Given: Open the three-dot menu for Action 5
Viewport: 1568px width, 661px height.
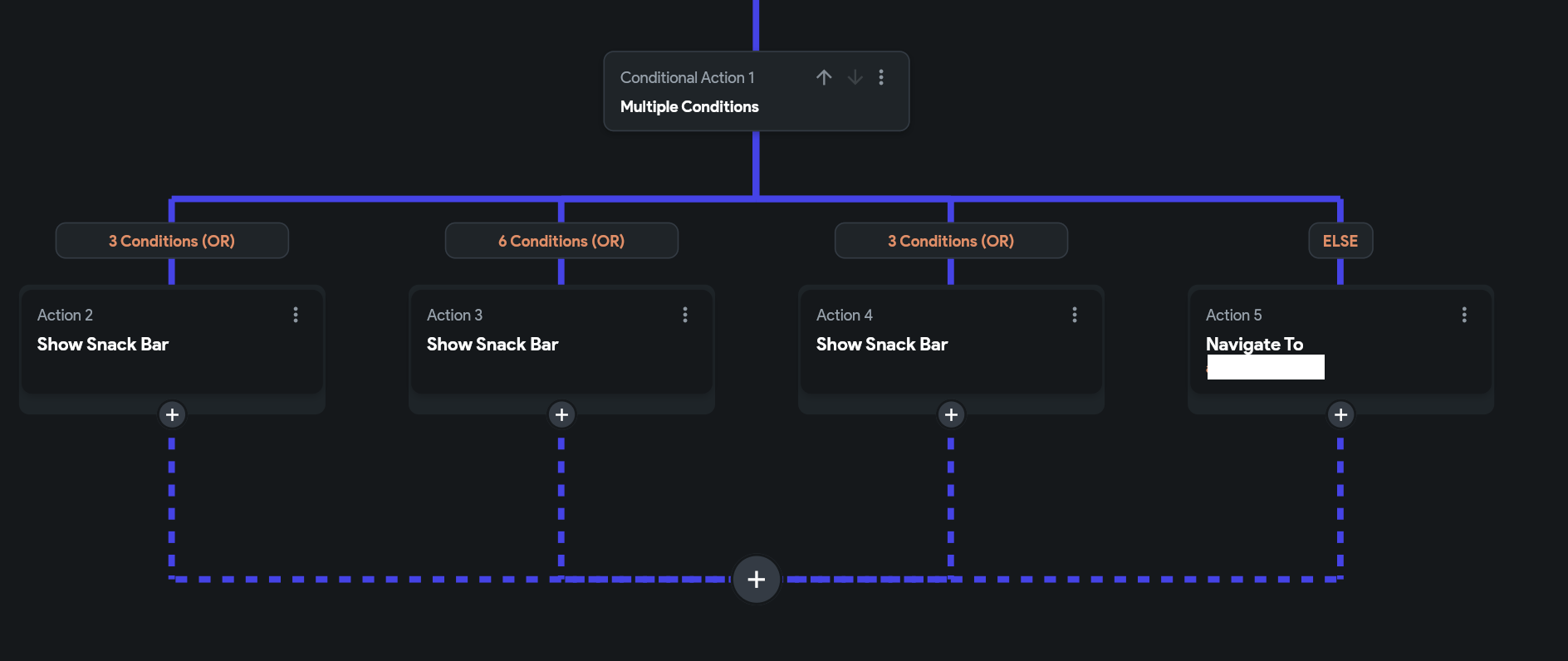Looking at the screenshot, I should (x=1464, y=315).
